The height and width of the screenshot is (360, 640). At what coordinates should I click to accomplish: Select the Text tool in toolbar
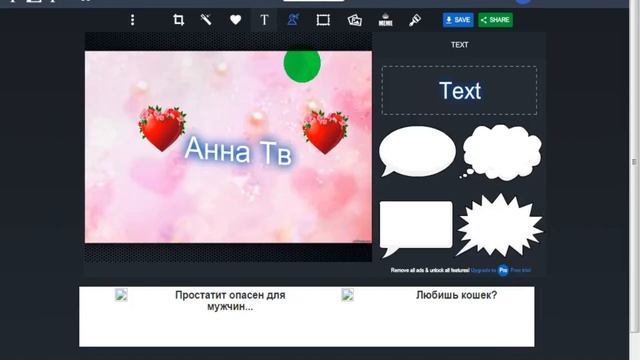(264, 20)
